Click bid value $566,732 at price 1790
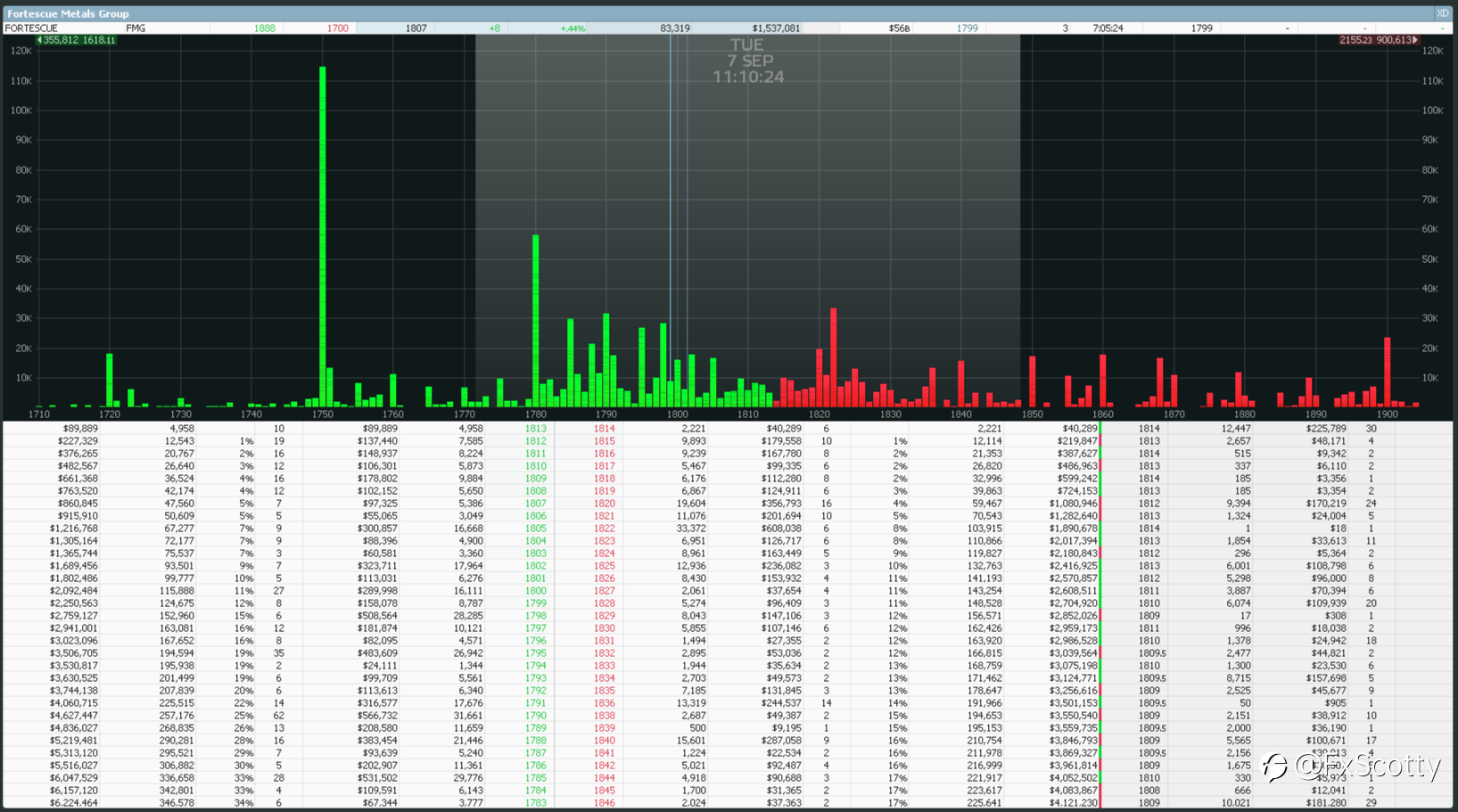Screen dimensions: 1458x812 coord(377,716)
